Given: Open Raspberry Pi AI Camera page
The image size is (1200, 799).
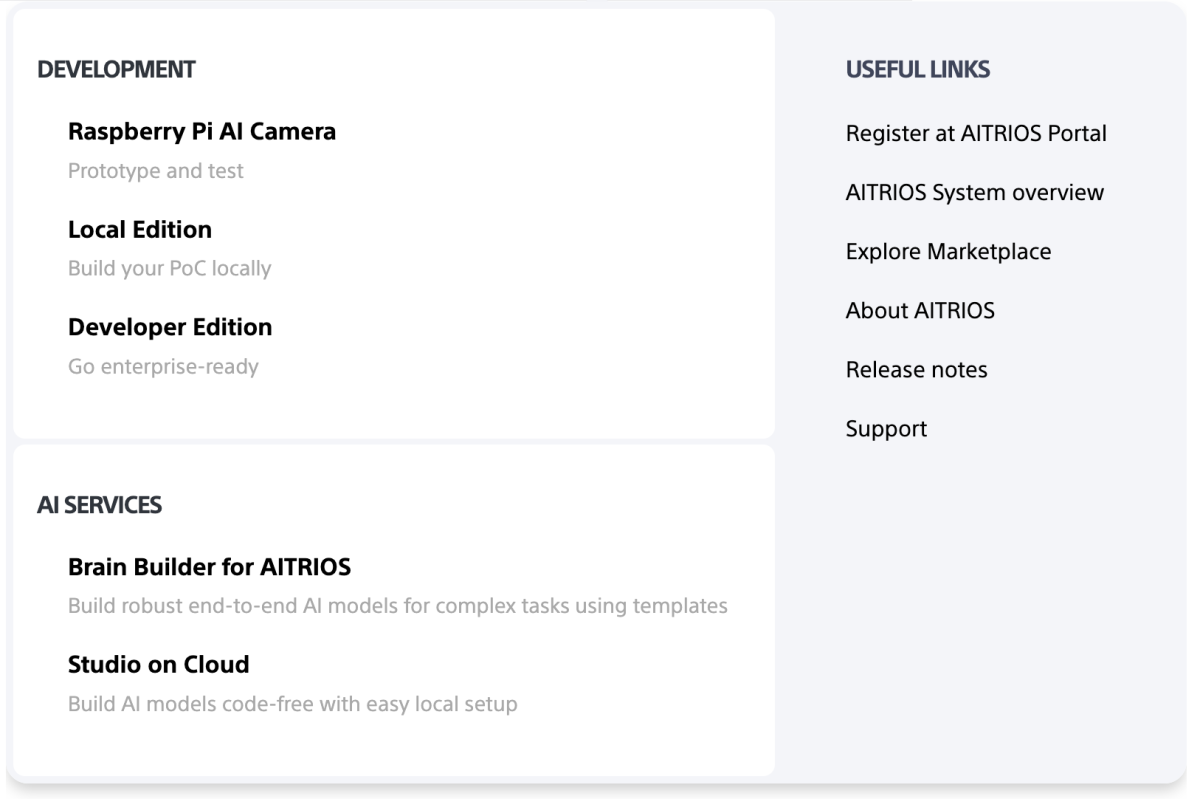Looking at the screenshot, I should pyautogui.click(x=201, y=131).
